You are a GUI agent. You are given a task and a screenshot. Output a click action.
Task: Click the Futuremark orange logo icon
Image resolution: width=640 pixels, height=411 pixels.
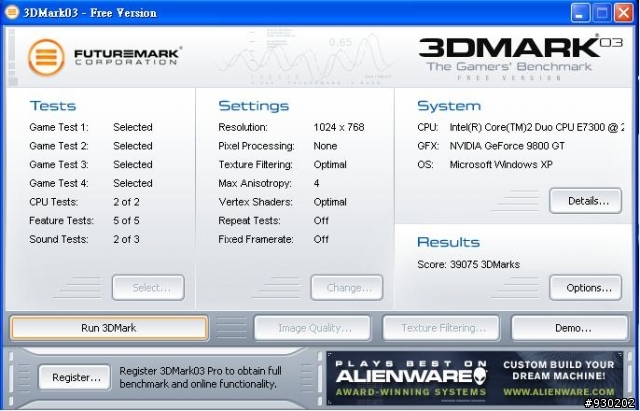pyautogui.click(x=46, y=57)
